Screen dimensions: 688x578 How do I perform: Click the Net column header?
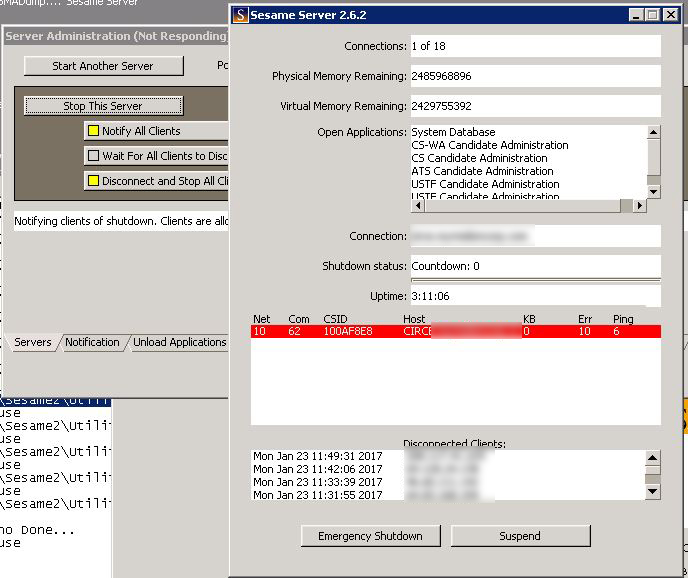[262, 319]
